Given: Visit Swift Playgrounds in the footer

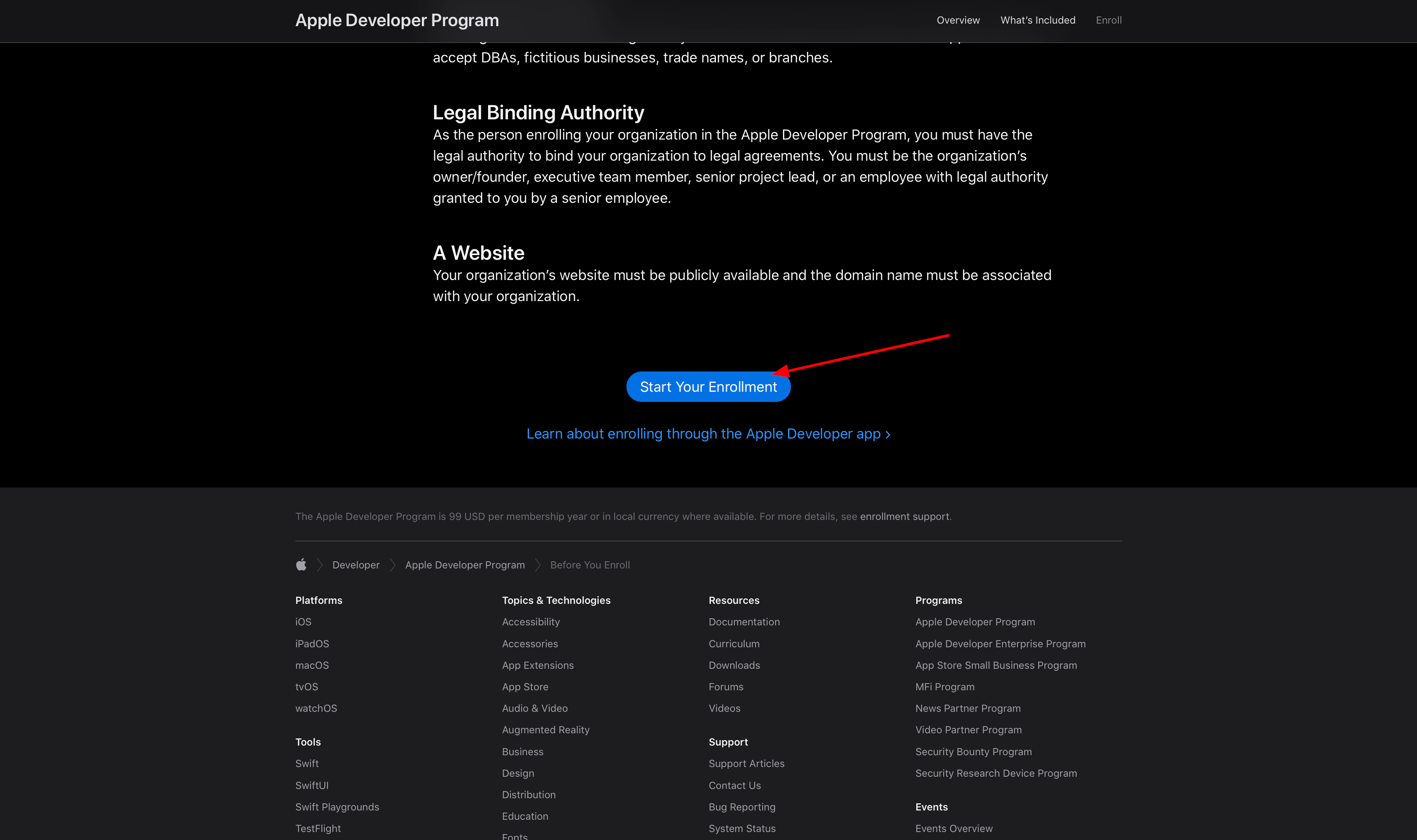Looking at the screenshot, I should pos(337,807).
